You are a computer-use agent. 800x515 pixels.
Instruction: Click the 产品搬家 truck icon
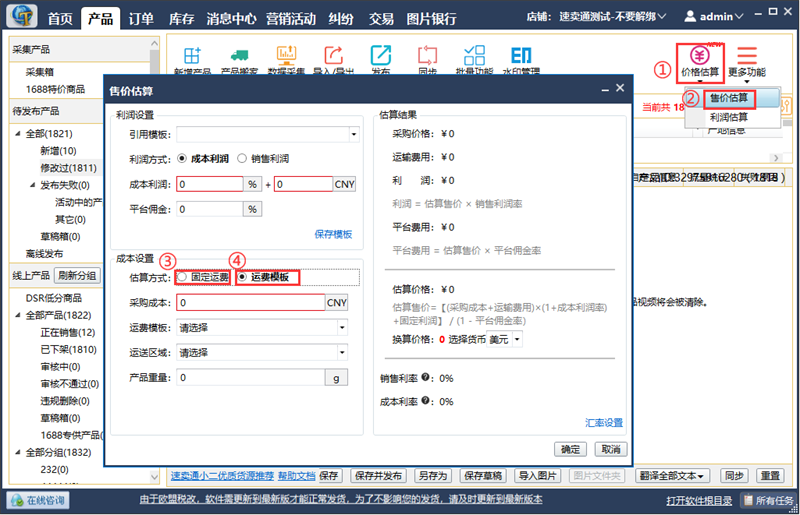[x=239, y=55]
